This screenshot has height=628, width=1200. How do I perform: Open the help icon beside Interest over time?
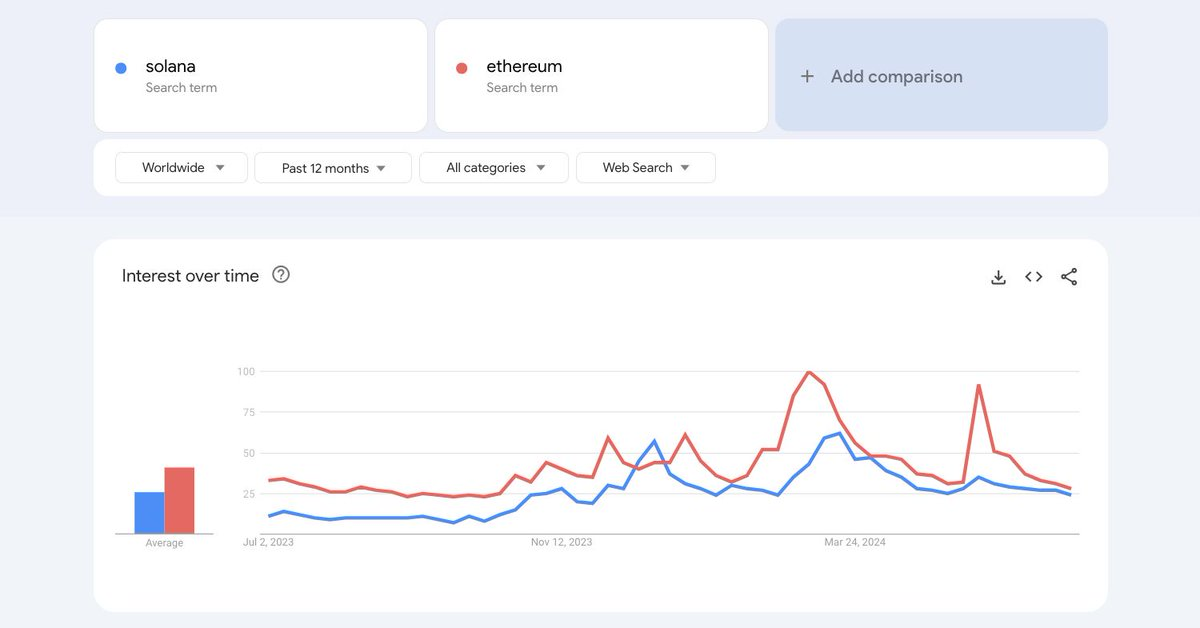point(281,275)
